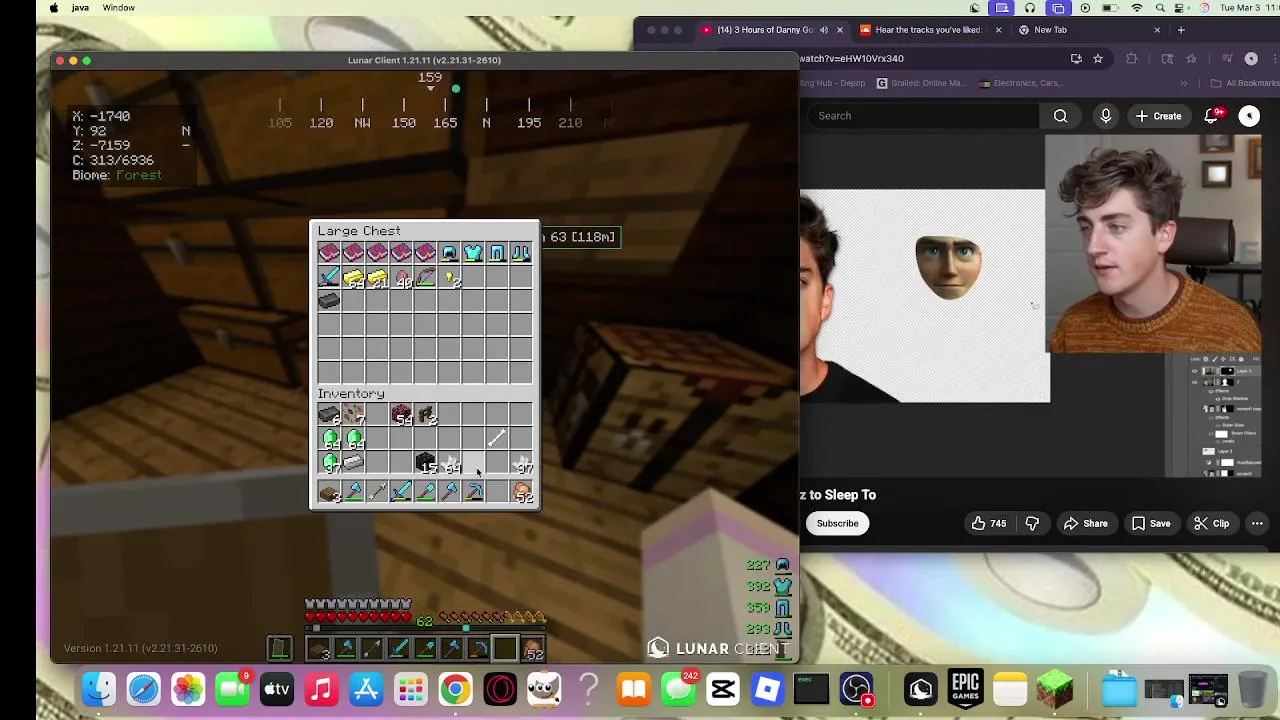Image resolution: width=1280 pixels, height=720 pixels.
Task: Select the food stack of 52 in hotbar
Action: [521, 492]
